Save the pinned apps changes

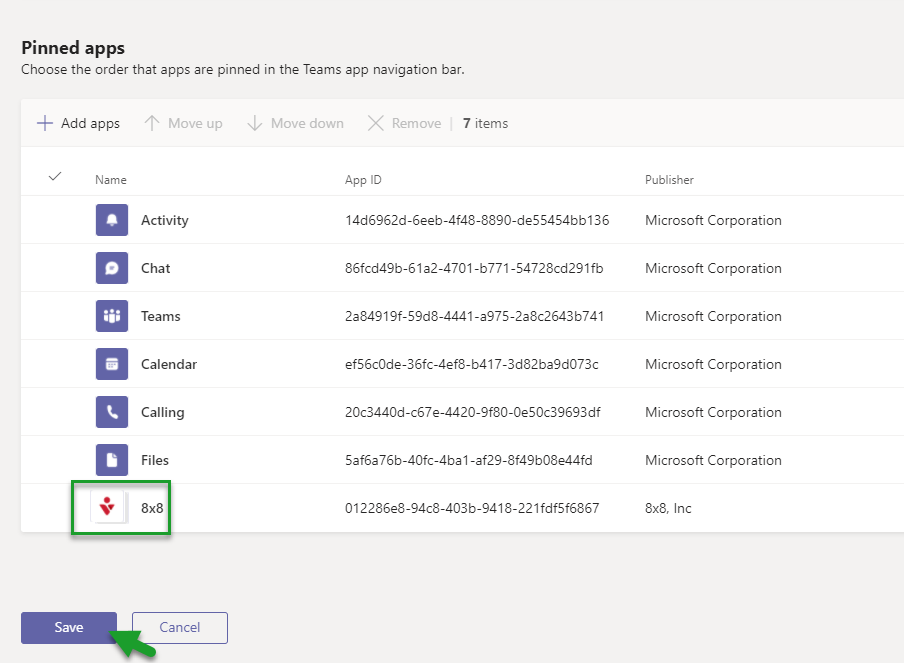pyautogui.click(x=69, y=628)
